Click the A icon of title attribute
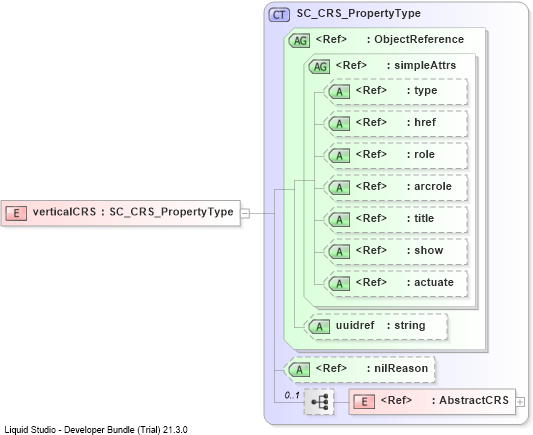 click(339, 220)
